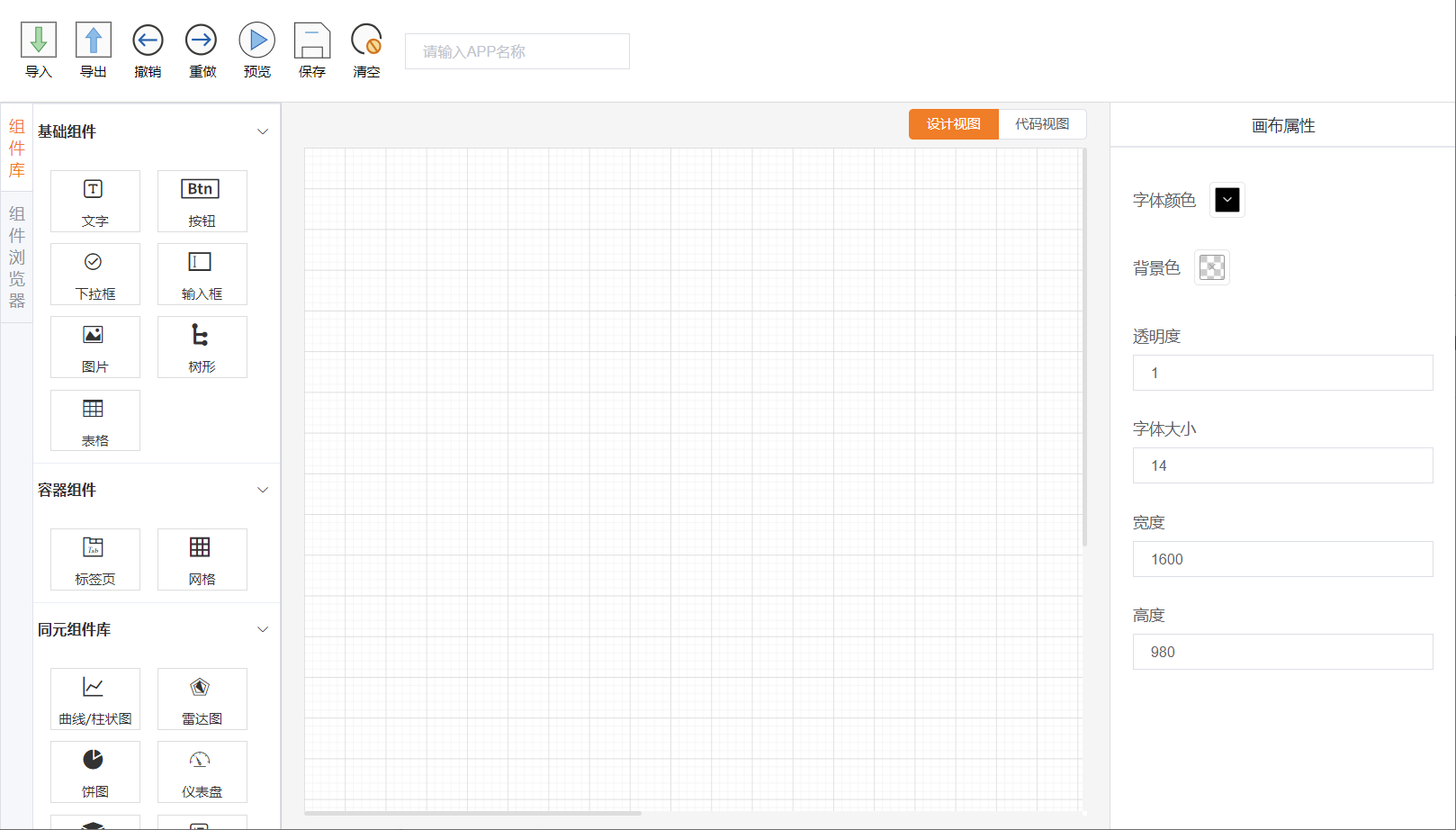1456x830 pixels.
Task: Select the 文字 text component
Action: click(95, 202)
